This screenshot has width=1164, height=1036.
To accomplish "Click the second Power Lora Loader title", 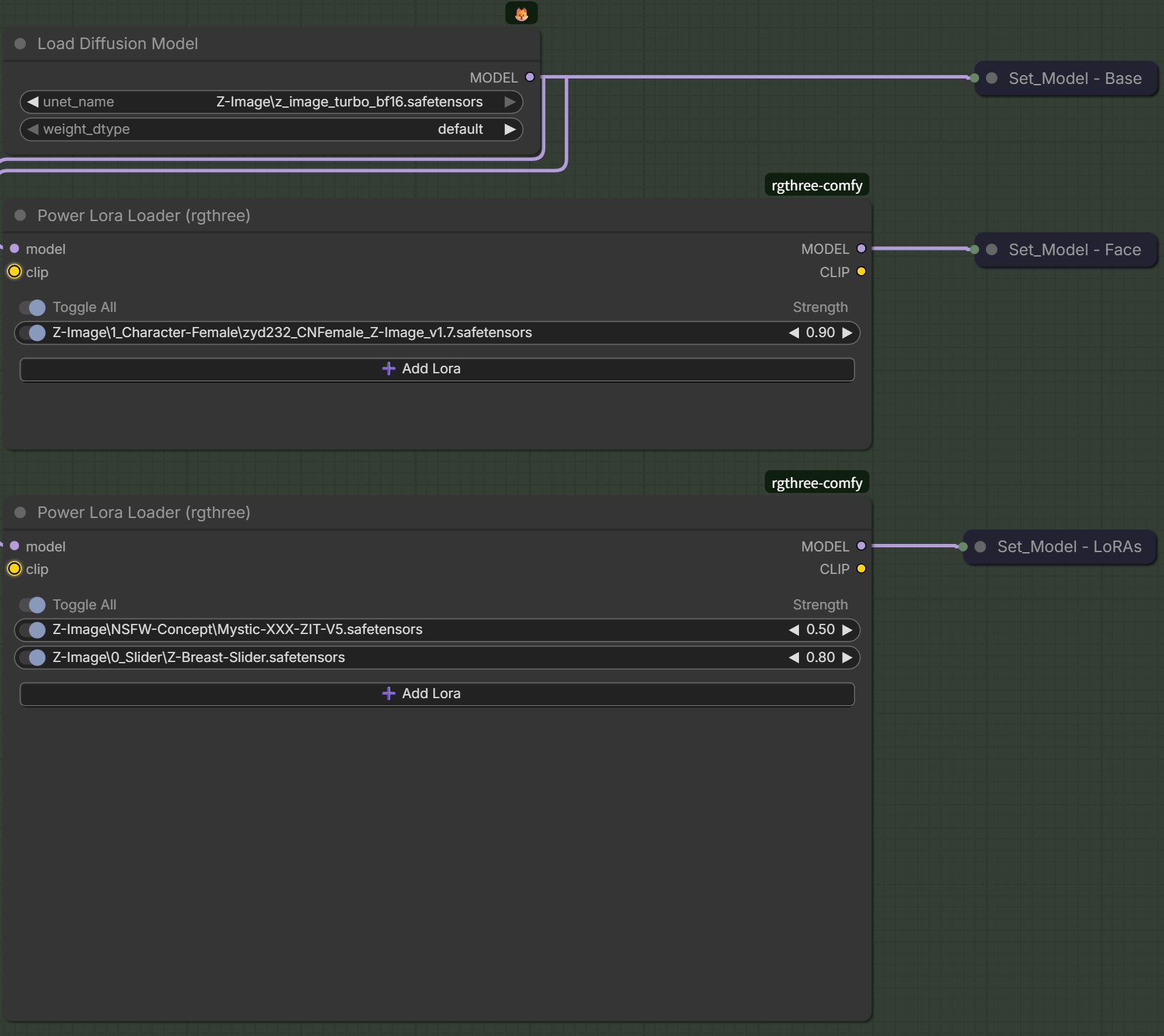I will tap(144, 513).
